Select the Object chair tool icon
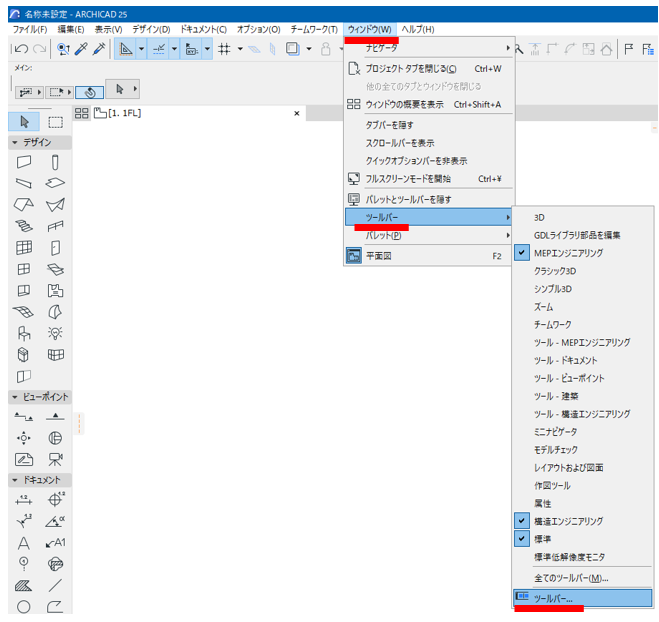659x622 pixels. (x=24, y=333)
